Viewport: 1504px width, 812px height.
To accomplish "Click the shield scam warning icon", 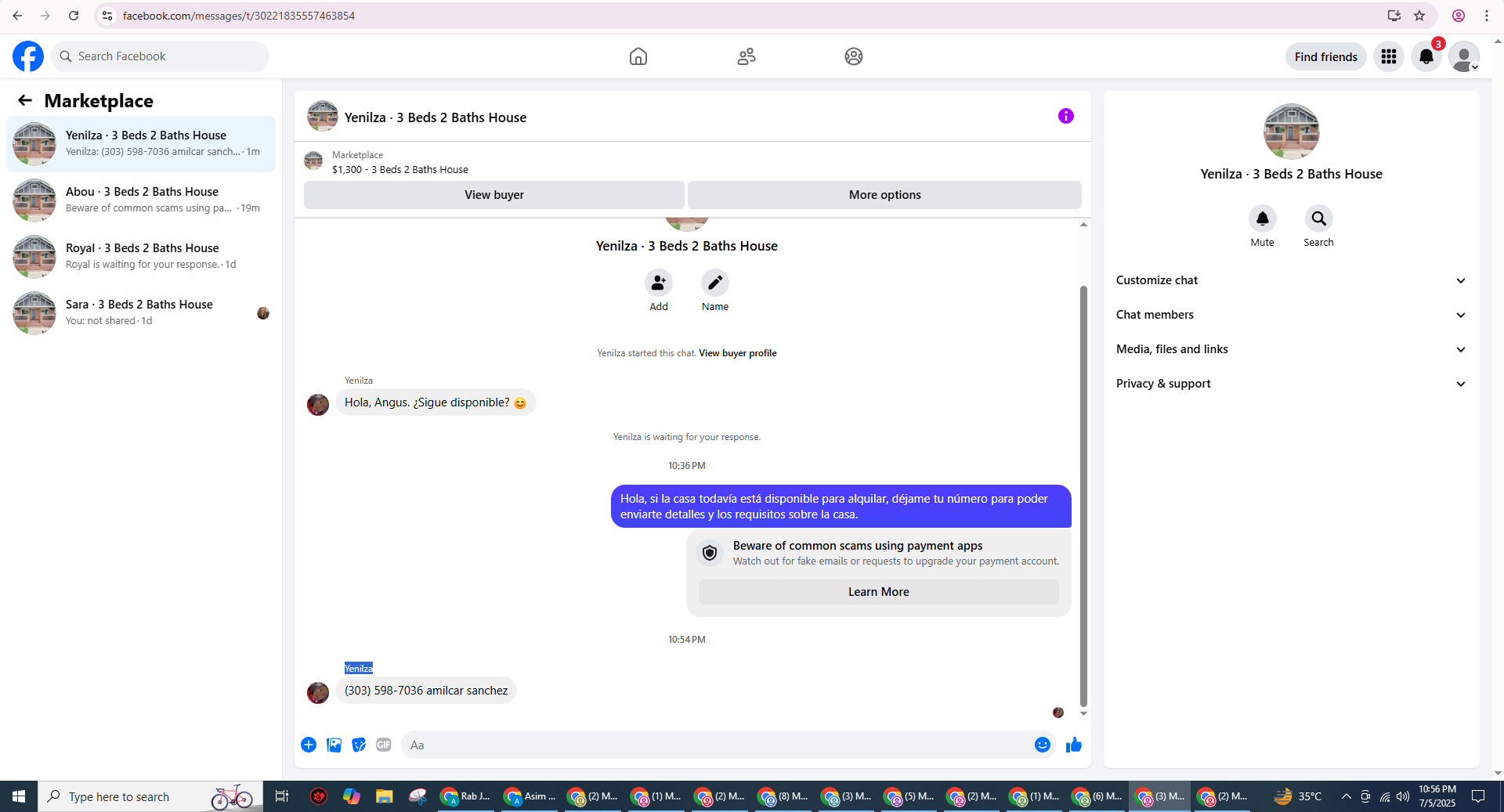I will point(710,553).
